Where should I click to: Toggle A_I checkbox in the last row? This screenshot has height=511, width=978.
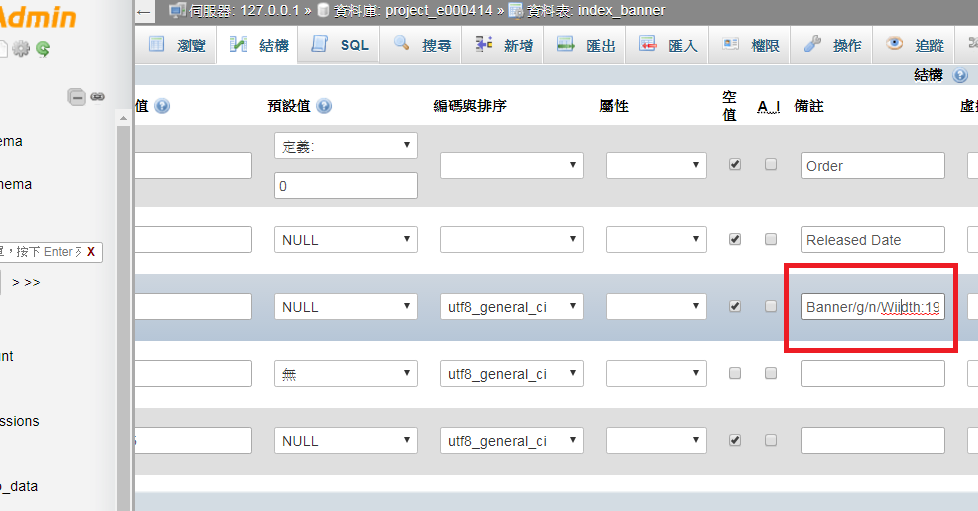[771, 440]
